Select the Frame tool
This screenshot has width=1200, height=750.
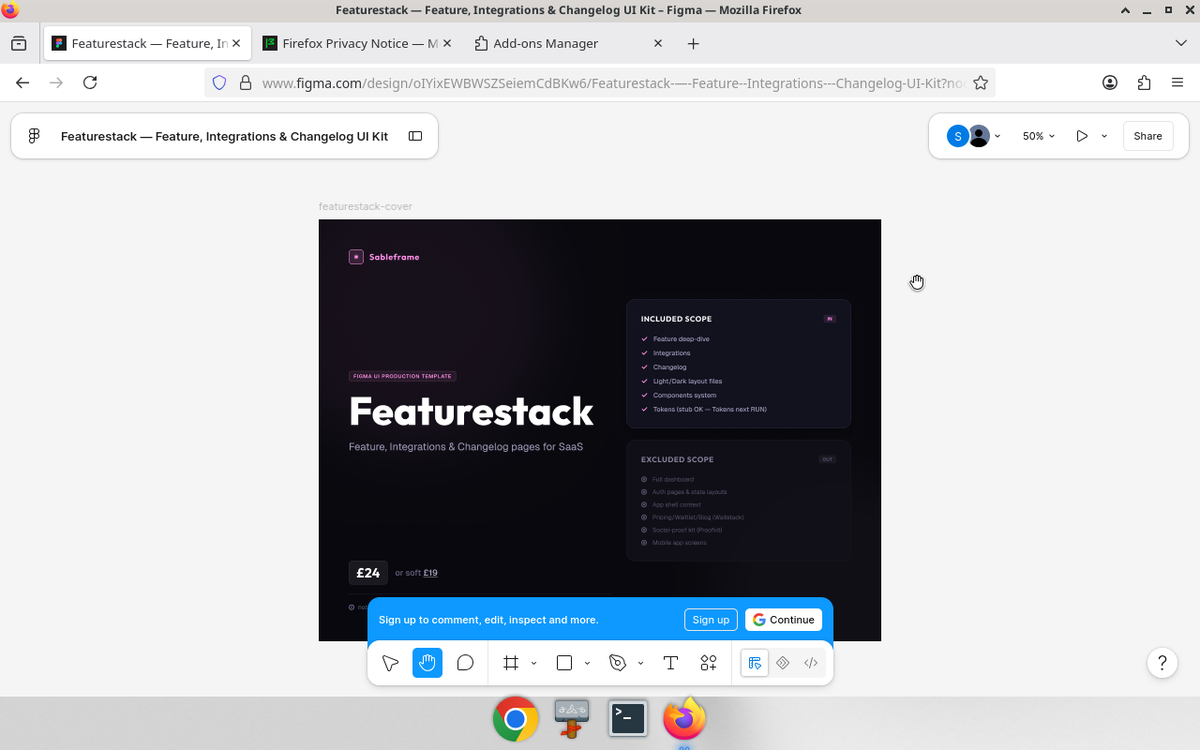511,663
